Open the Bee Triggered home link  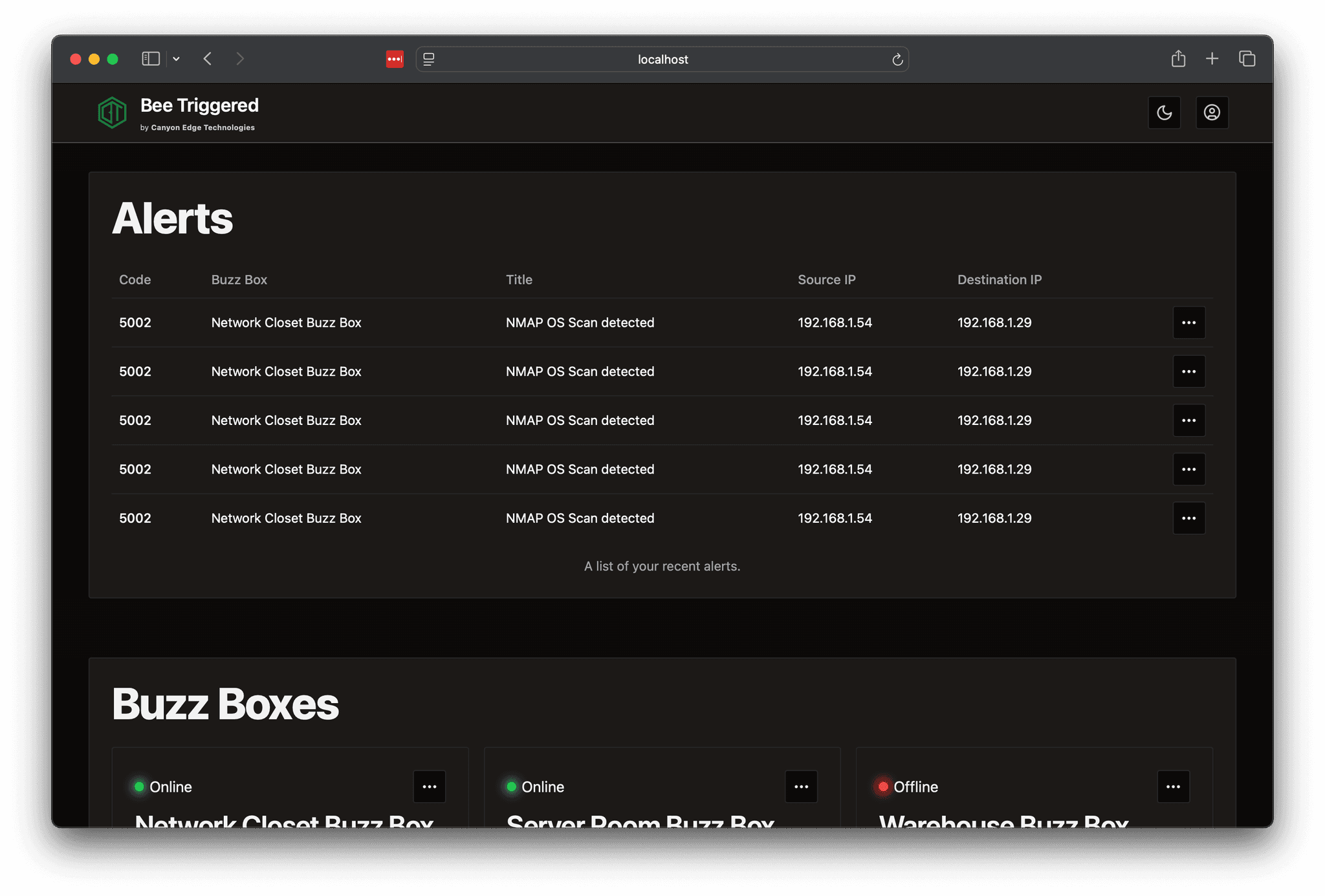coord(199,105)
